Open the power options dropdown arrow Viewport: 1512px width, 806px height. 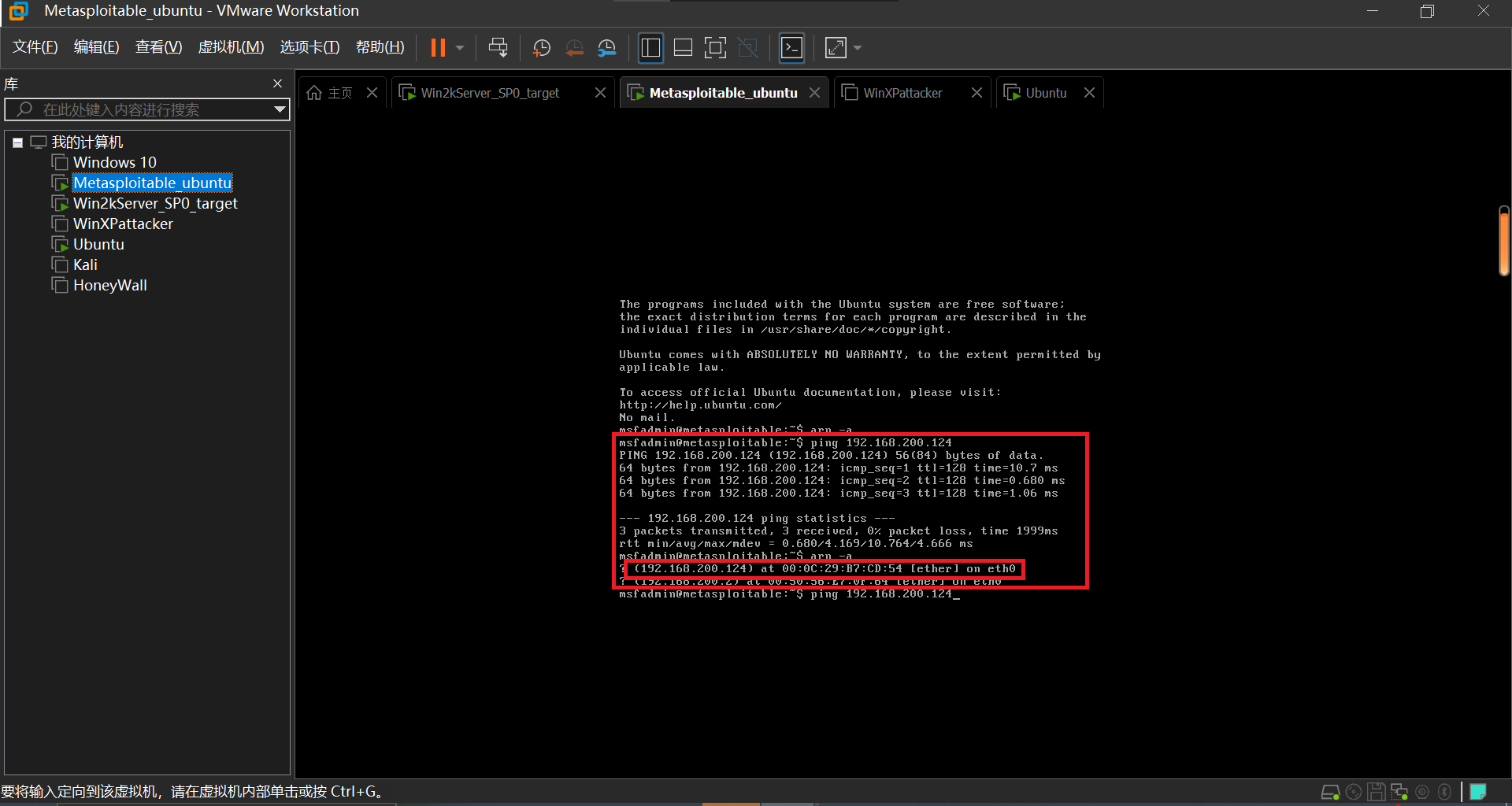coord(460,48)
